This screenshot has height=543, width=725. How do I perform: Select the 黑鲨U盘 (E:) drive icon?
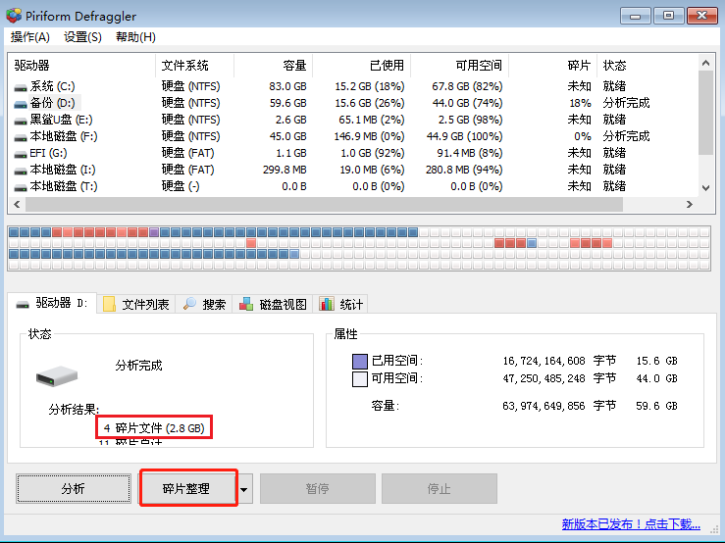(x=21, y=120)
